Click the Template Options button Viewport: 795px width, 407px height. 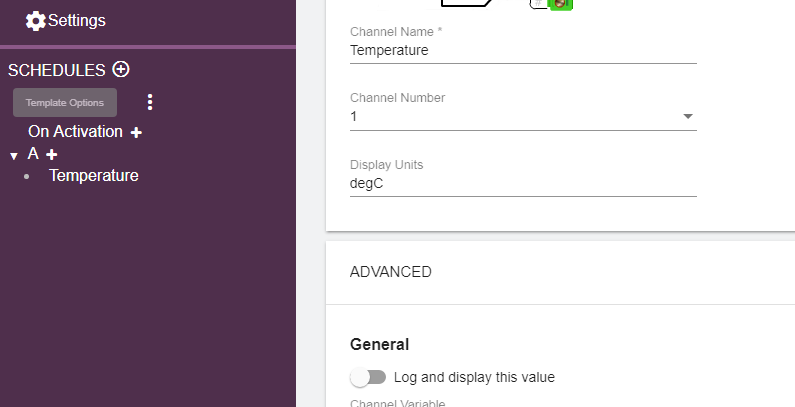pyautogui.click(x=65, y=102)
